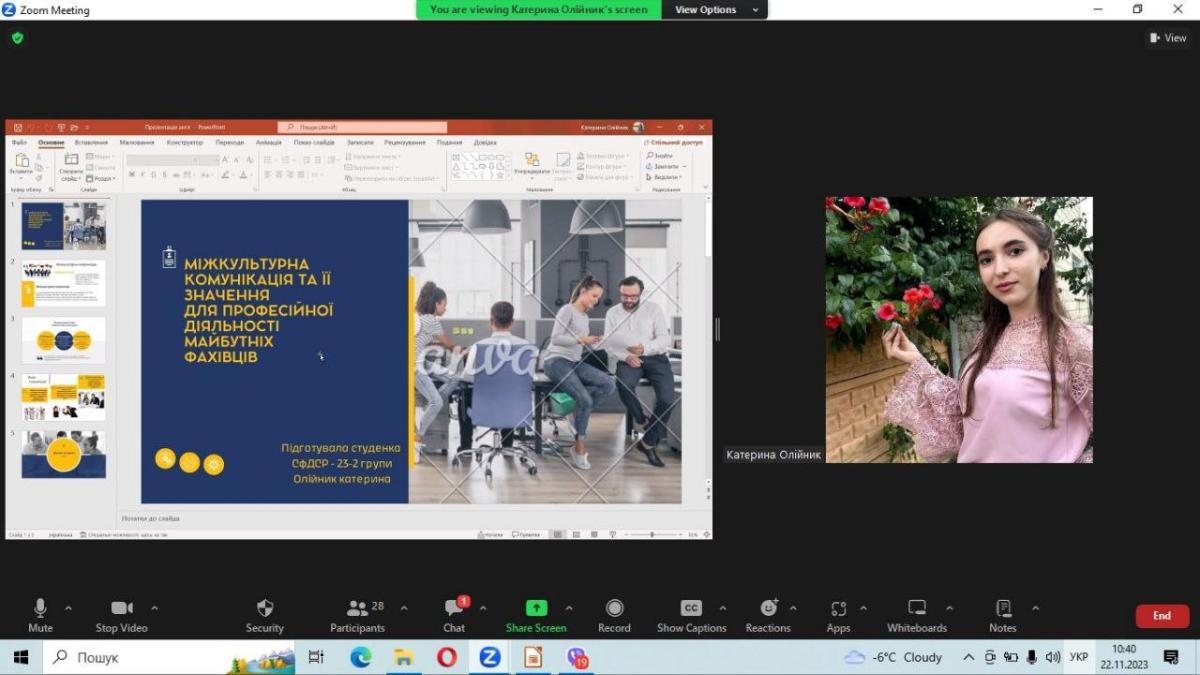This screenshot has height=675, width=1200.
Task: Open Whiteboards in Zoom
Action: pos(917,615)
